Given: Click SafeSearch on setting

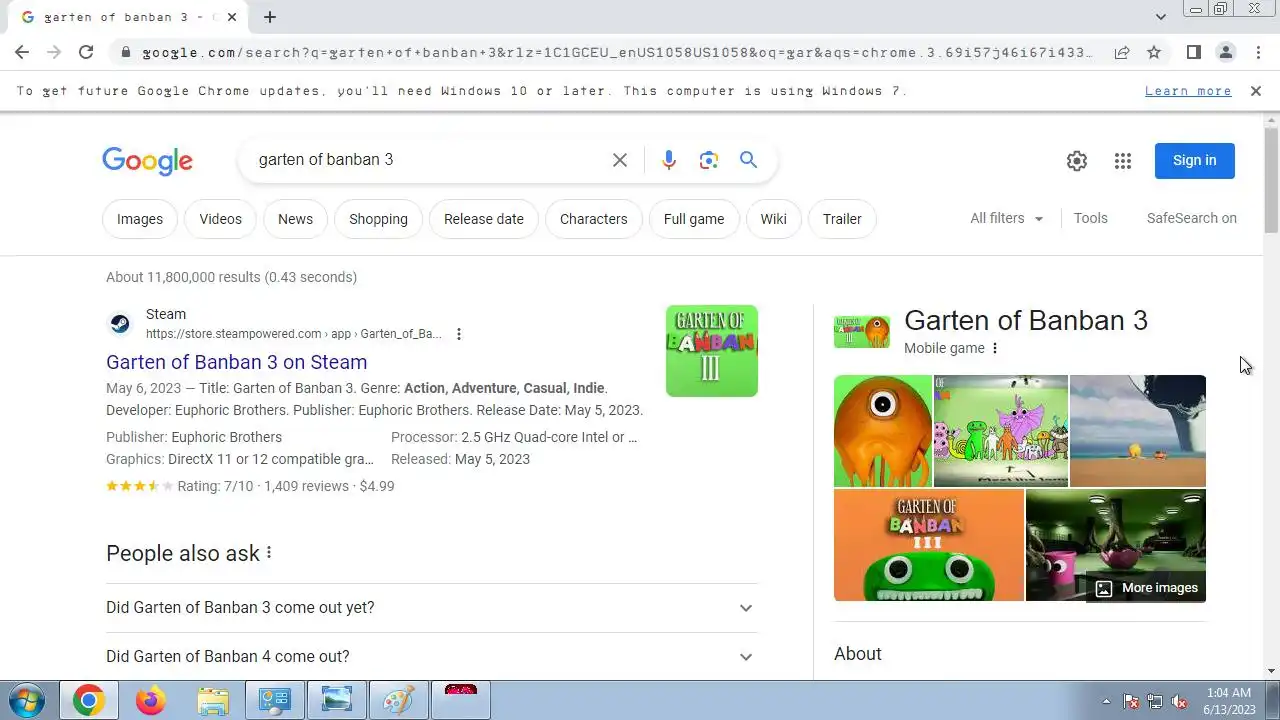Looking at the screenshot, I should click(1191, 218).
